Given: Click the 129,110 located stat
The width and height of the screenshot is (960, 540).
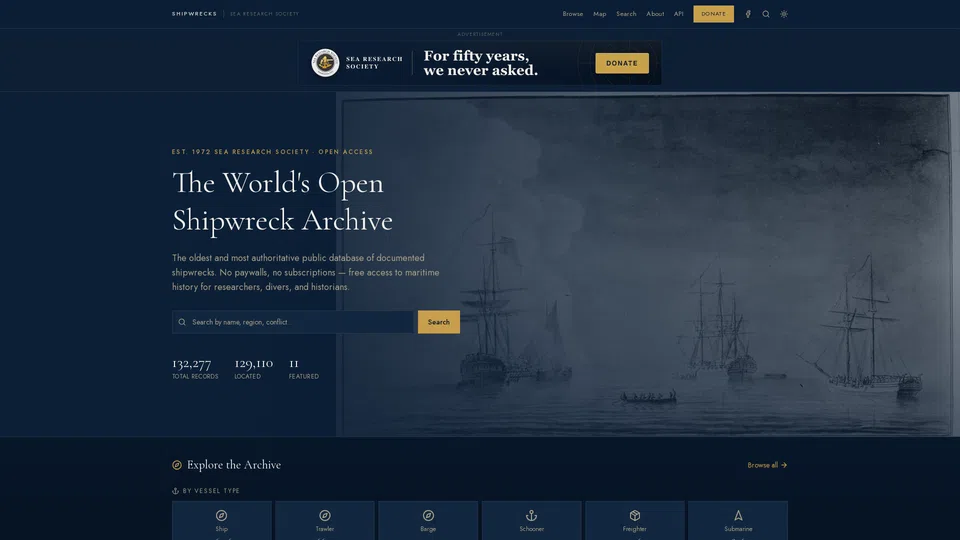Looking at the screenshot, I should tap(253, 369).
